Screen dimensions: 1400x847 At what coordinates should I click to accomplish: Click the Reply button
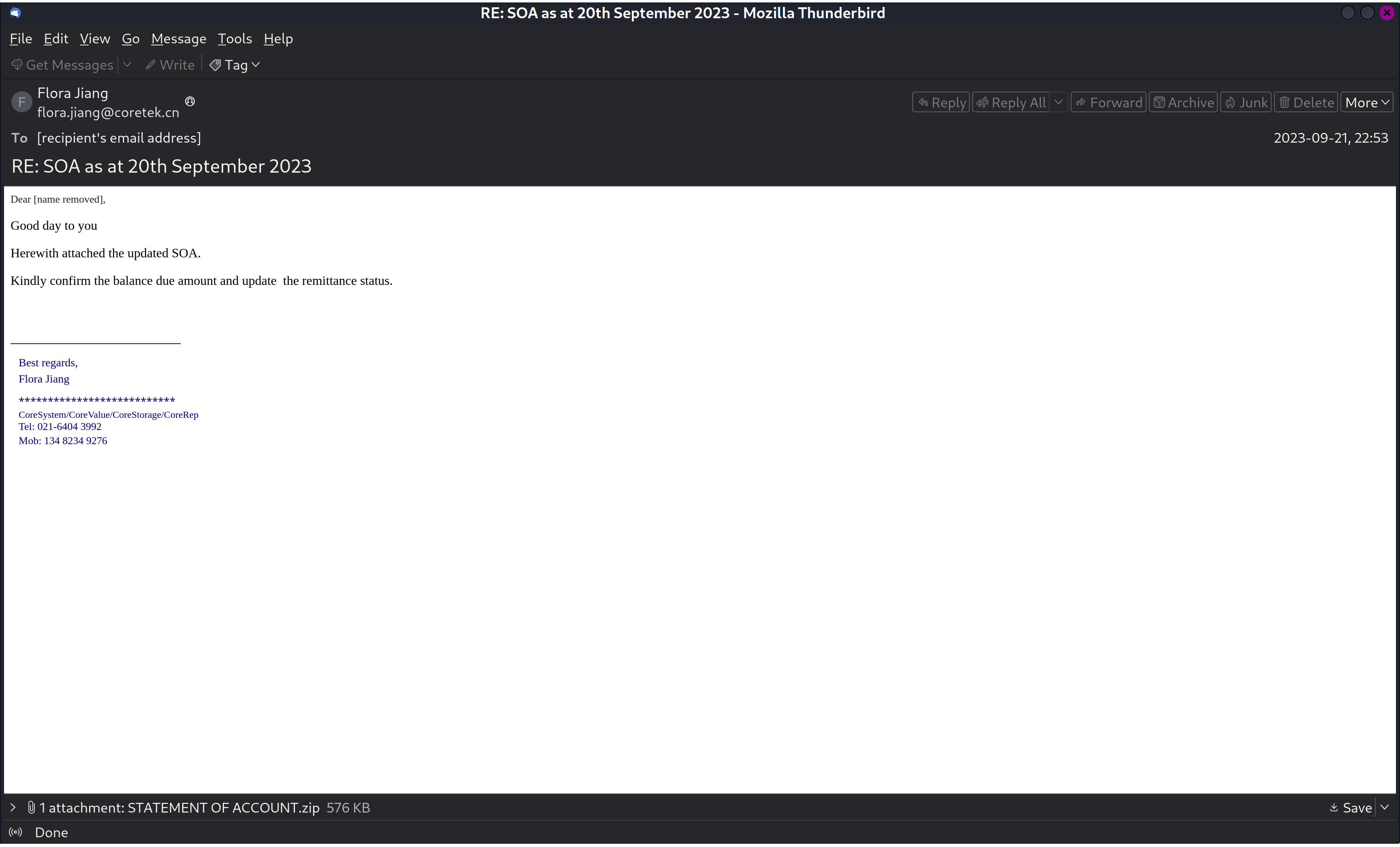(941, 102)
